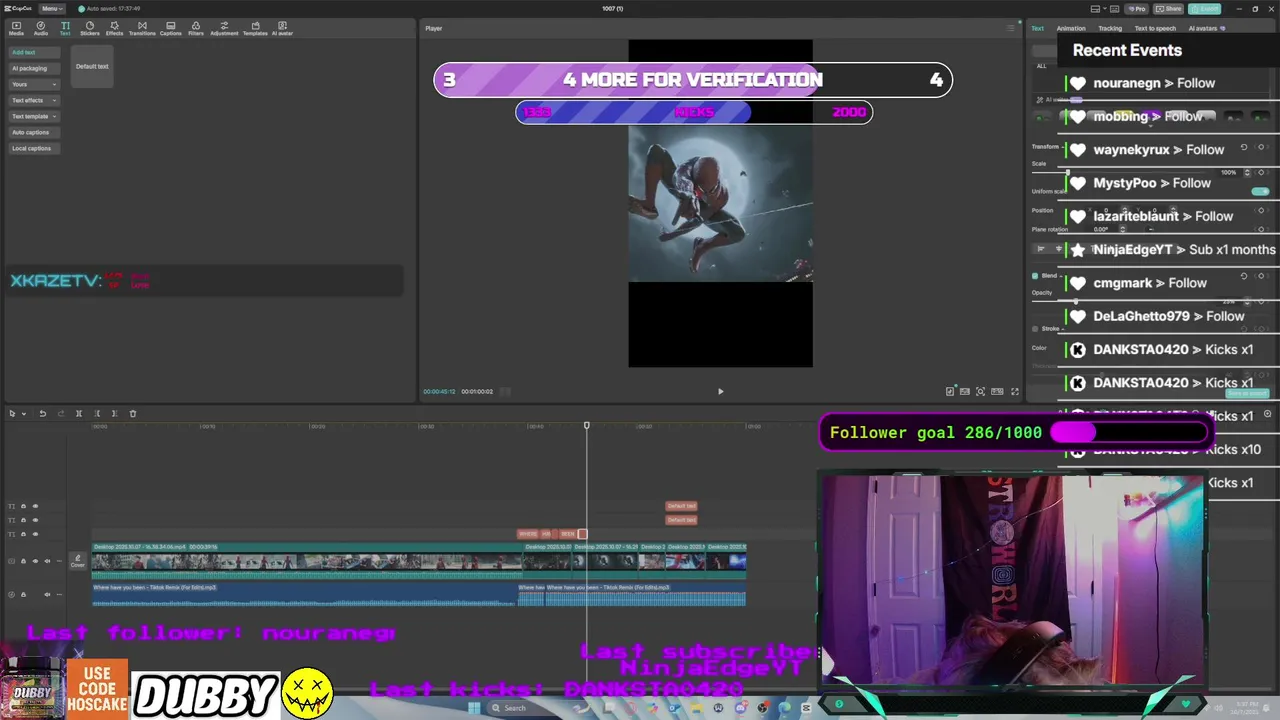Open the Adjustment panel tab
Screen dimensions: 1280x720
click(x=224, y=28)
